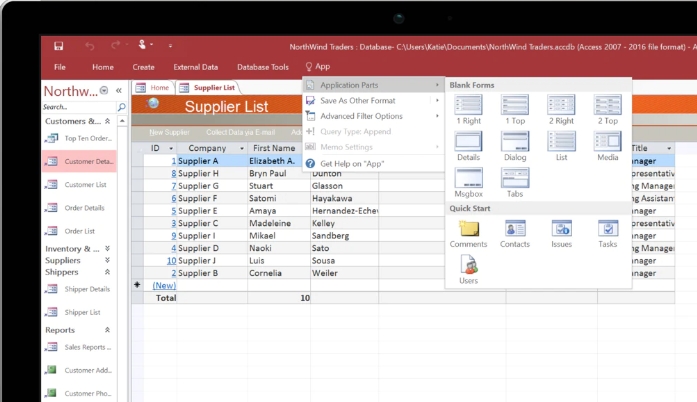Click inside the navigation Search field
The width and height of the screenshot is (697, 402).
click(x=79, y=107)
